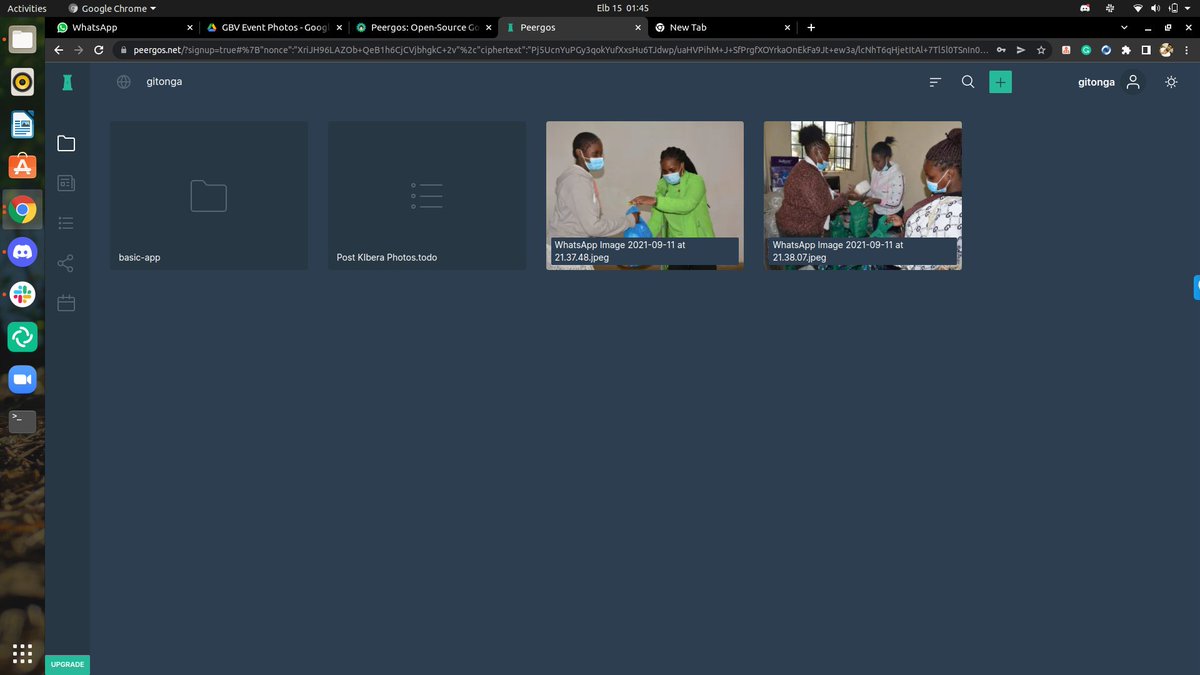This screenshot has height=675, width=1200.
Task: Click the Discord tray icon in top bar
Action: tap(1085, 8)
